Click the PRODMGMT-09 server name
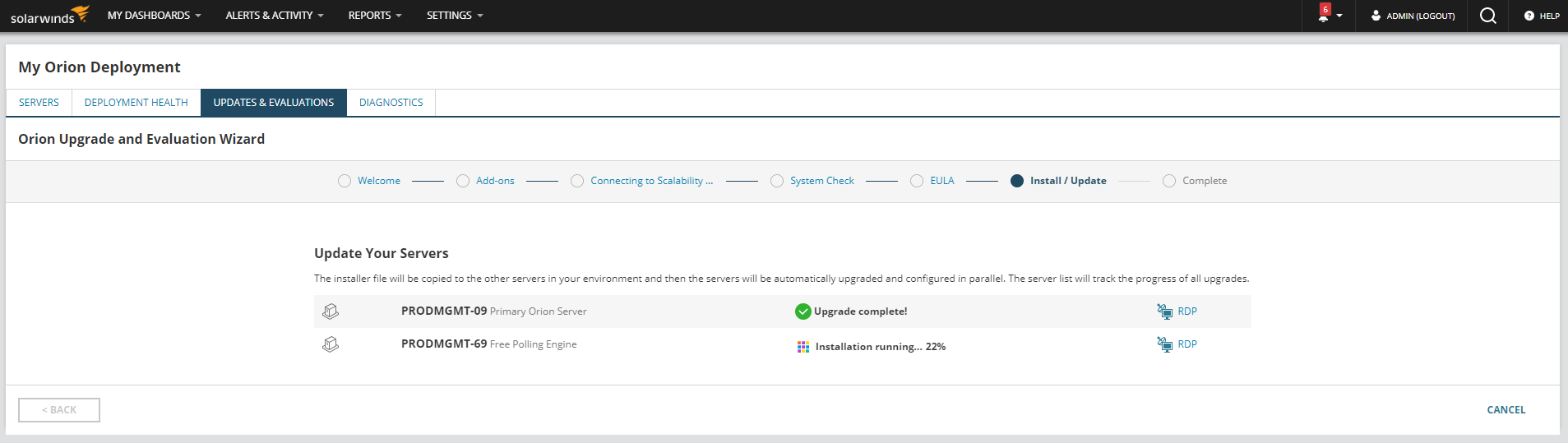The image size is (1568, 443). (x=444, y=311)
